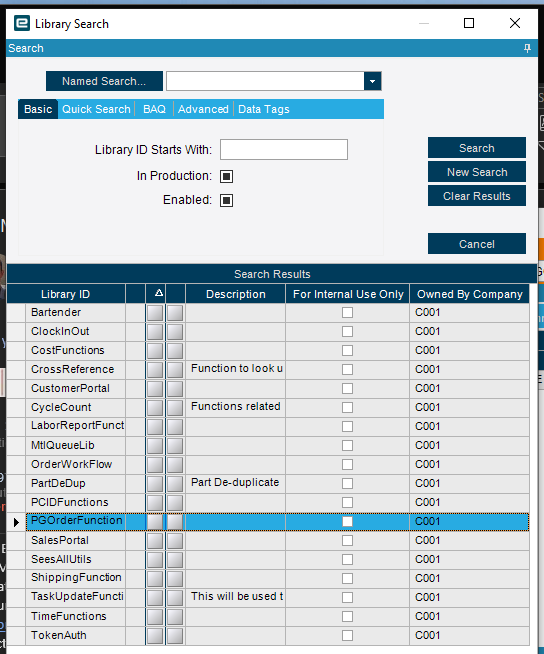Click the Epicor logo icon in title bar
This screenshot has width=544, height=654.
[x=22, y=23]
